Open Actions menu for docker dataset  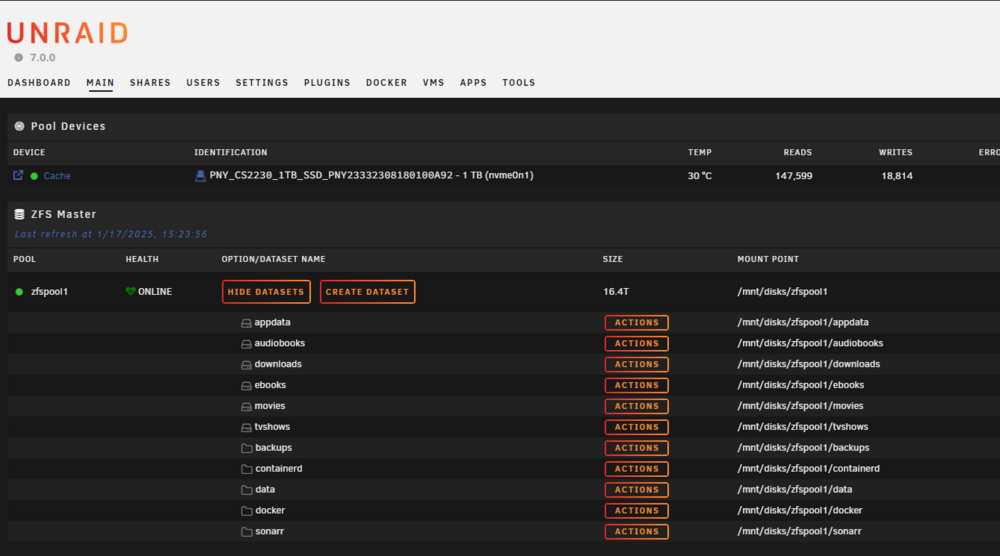point(636,511)
